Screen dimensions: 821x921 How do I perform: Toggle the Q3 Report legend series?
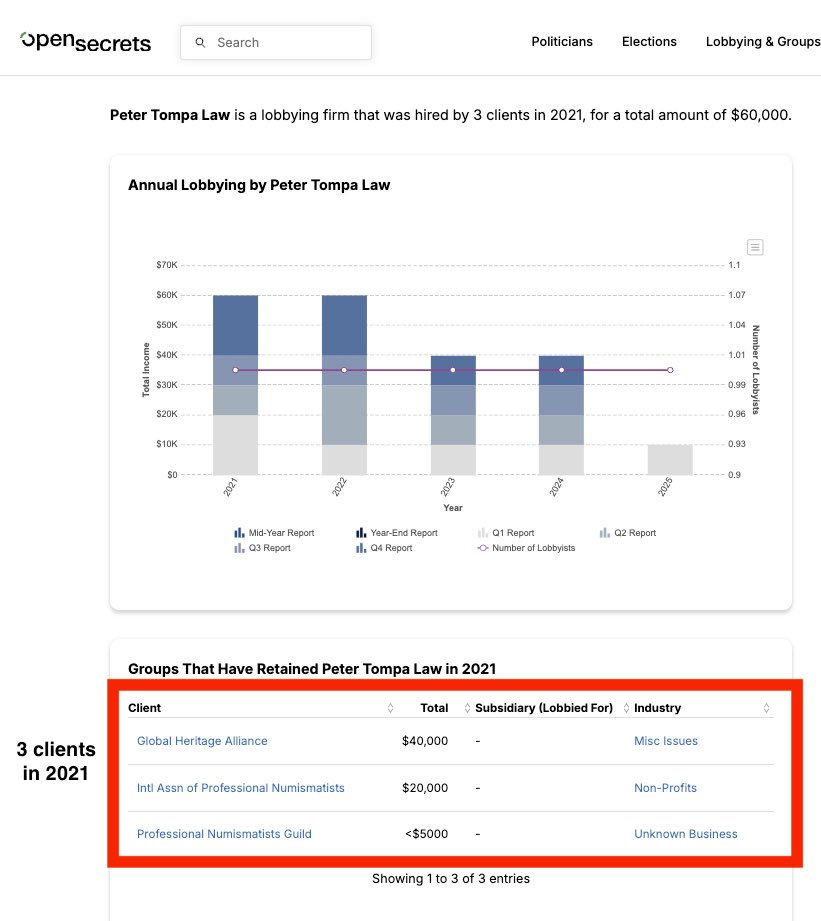point(263,548)
